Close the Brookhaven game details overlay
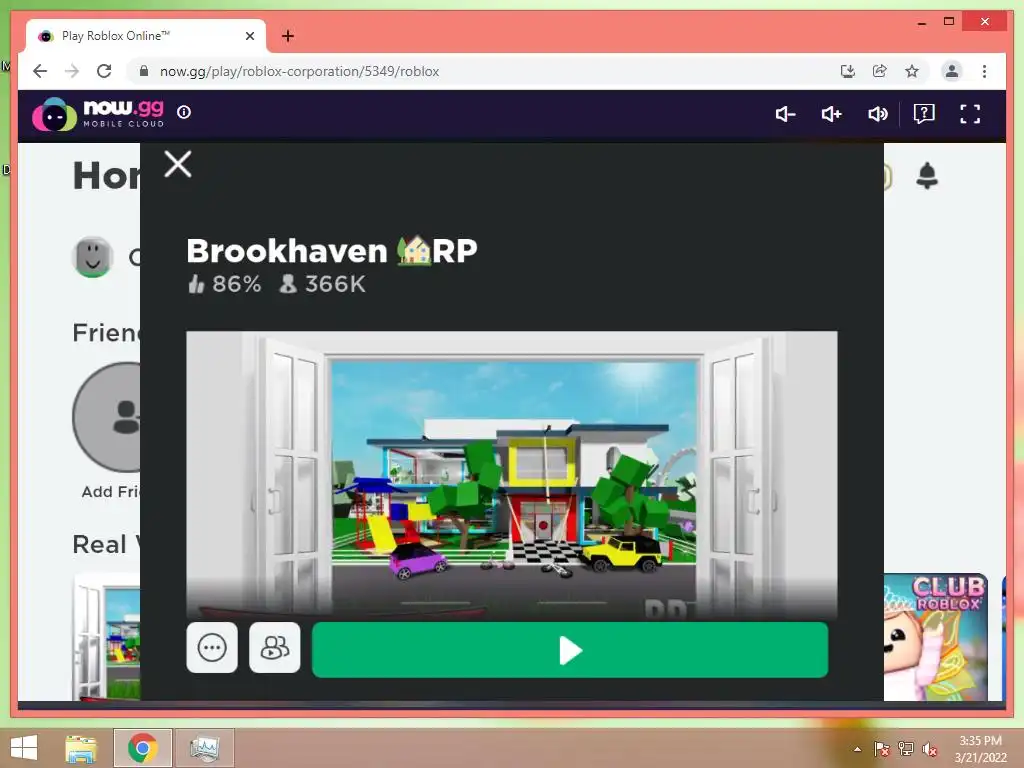The image size is (1024, 768). point(178,164)
